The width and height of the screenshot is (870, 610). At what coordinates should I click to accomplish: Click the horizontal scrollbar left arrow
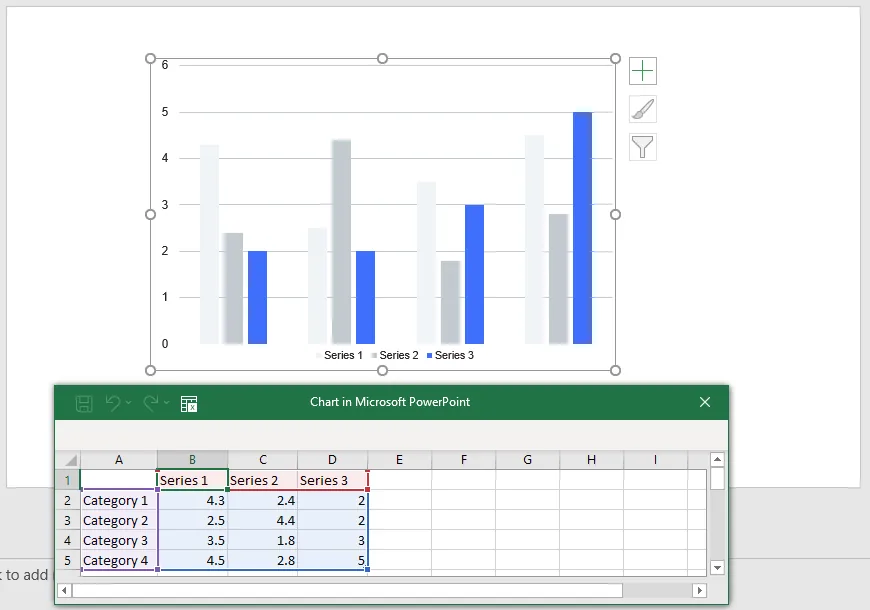pyautogui.click(x=64, y=591)
